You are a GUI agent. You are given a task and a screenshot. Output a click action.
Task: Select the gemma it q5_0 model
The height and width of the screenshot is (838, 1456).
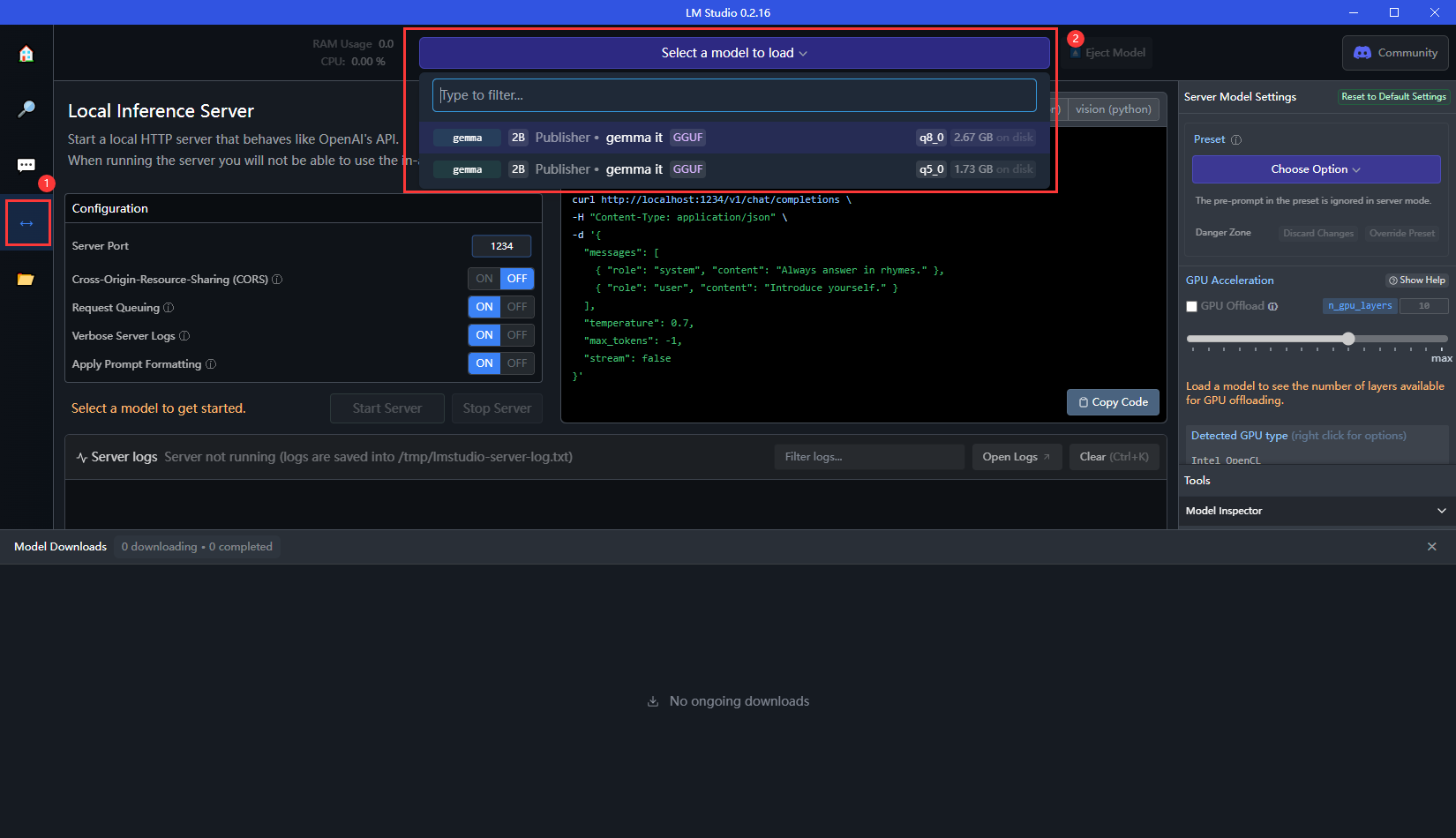click(x=734, y=169)
